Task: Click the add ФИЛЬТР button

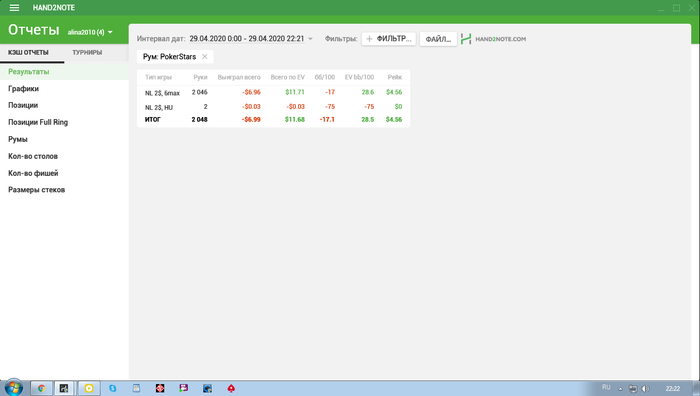Action: [x=388, y=39]
